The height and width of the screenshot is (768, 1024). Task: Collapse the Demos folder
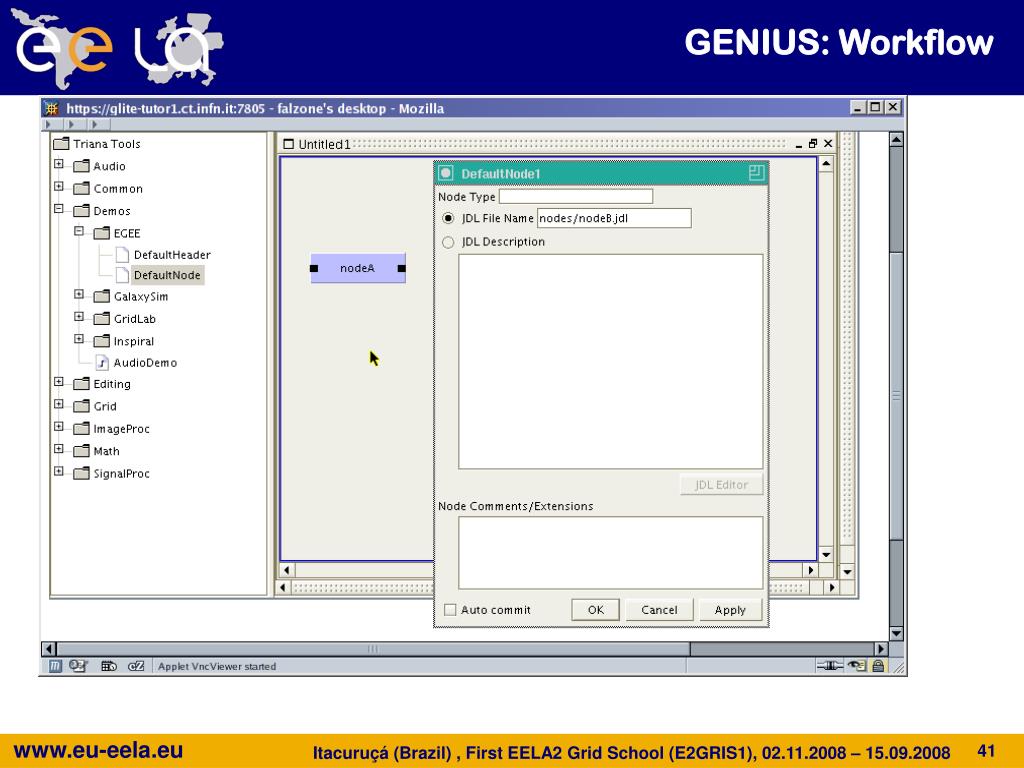tap(59, 209)
